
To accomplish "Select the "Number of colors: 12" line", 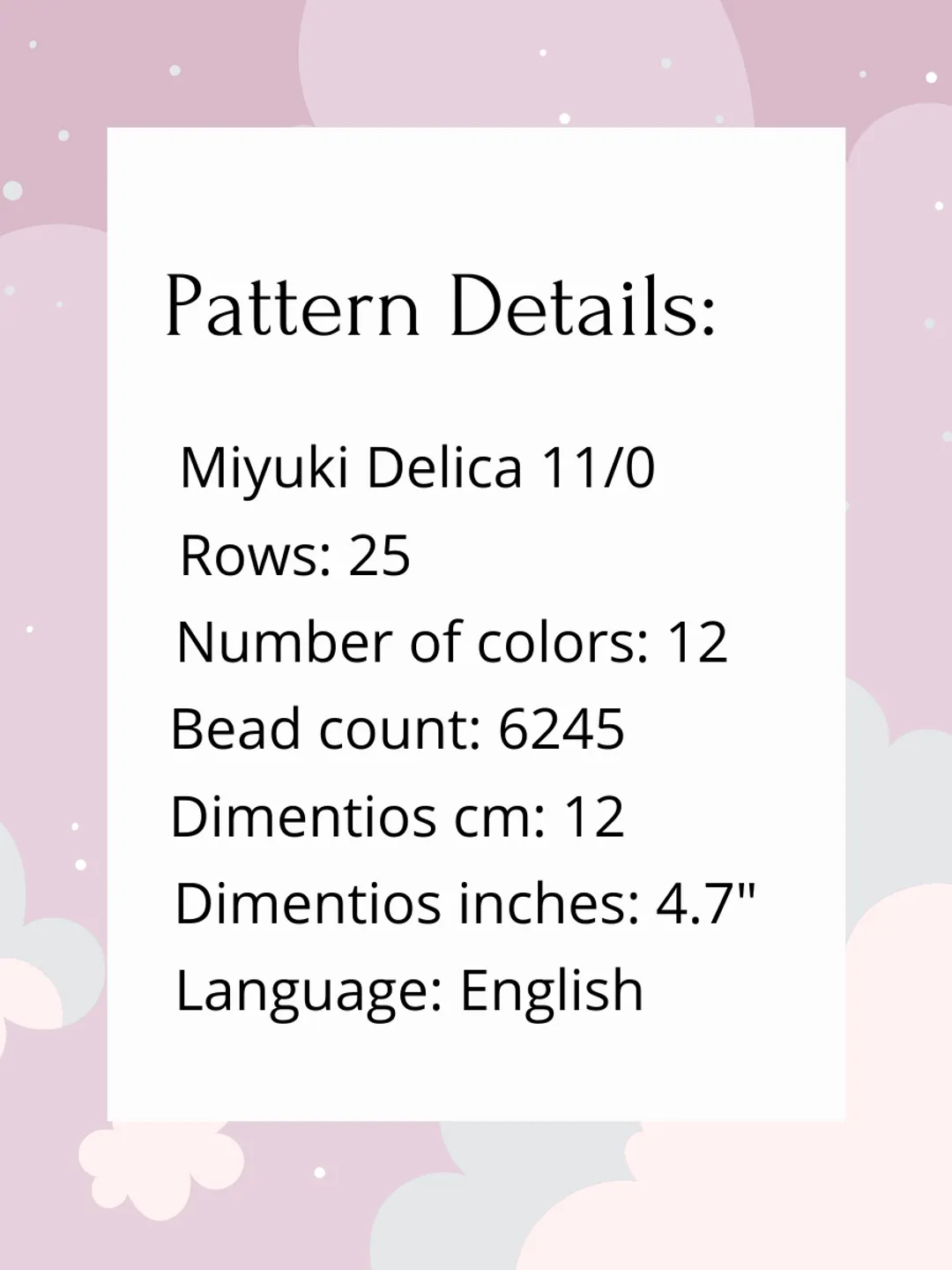I will 452,642.
